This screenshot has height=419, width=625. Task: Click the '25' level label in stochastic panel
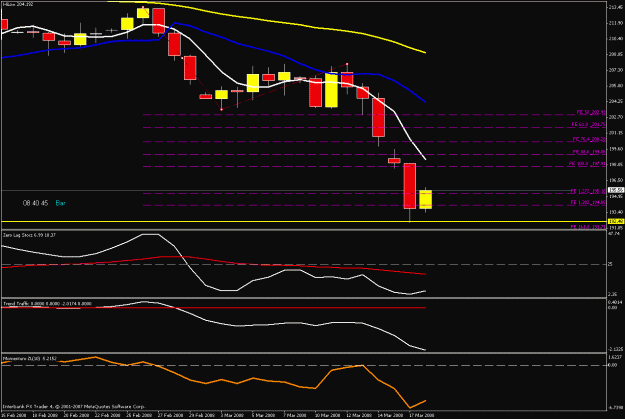610,264
